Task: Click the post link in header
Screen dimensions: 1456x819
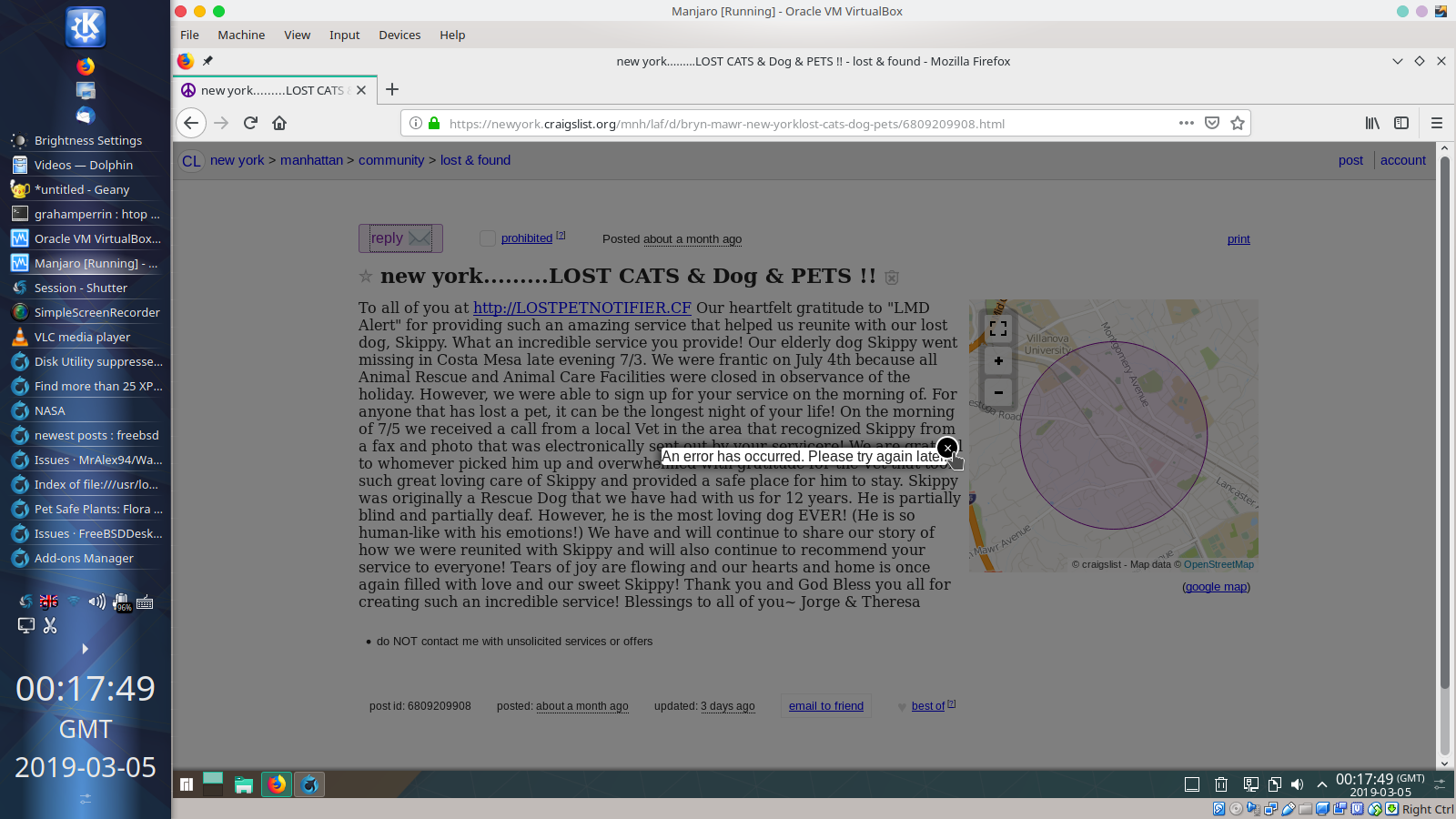Action: (1350, 160)
